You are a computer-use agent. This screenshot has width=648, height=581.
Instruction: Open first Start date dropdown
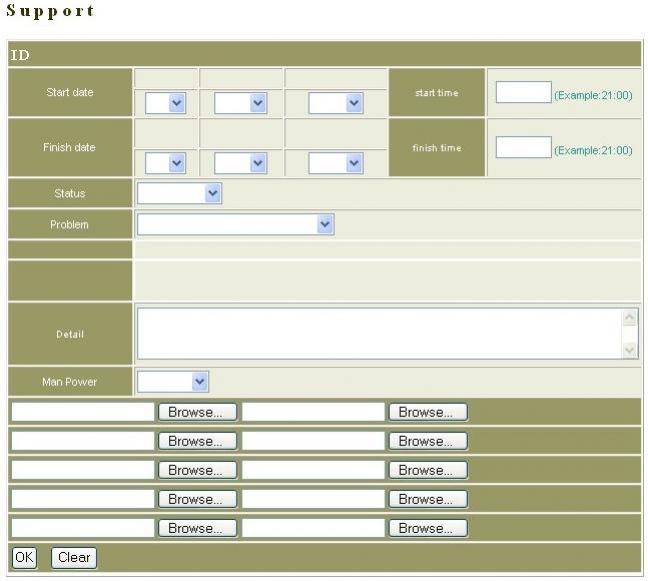[x=165, y=102]
